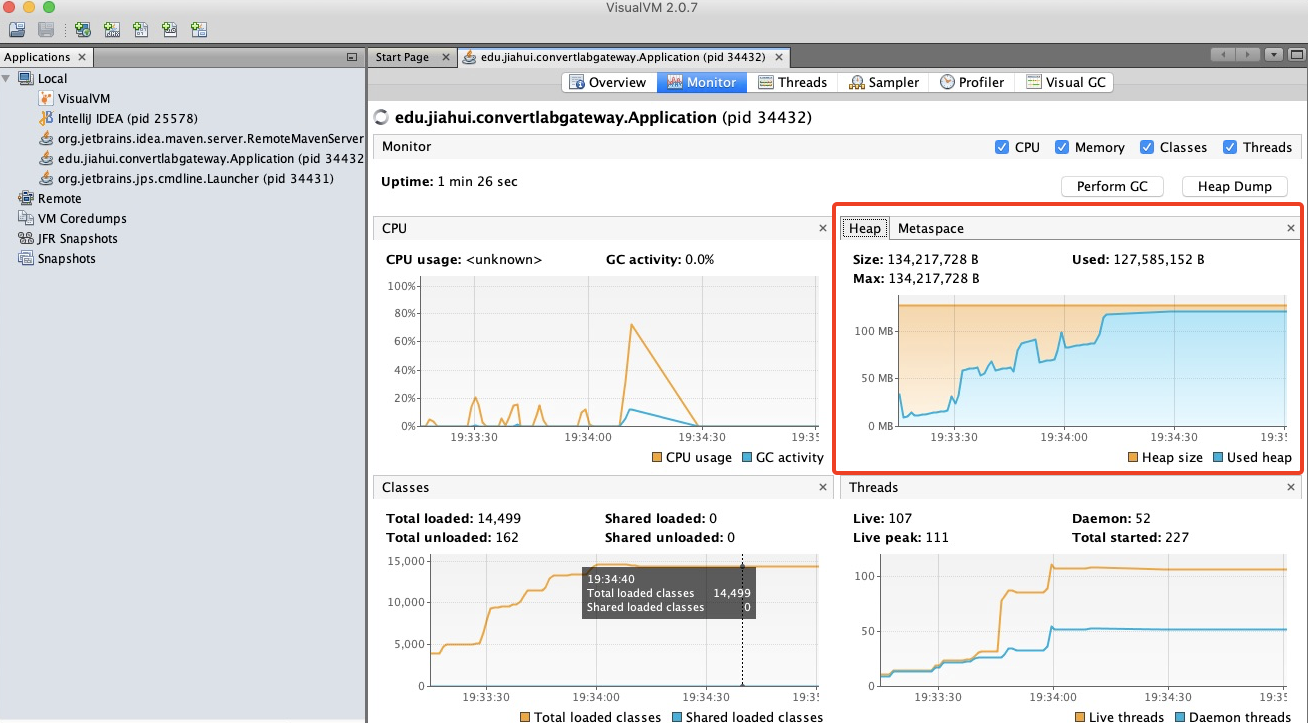Click the Local computer icon in Applications tree
This screenshot has width=1308, height=723.
[26, 78]
